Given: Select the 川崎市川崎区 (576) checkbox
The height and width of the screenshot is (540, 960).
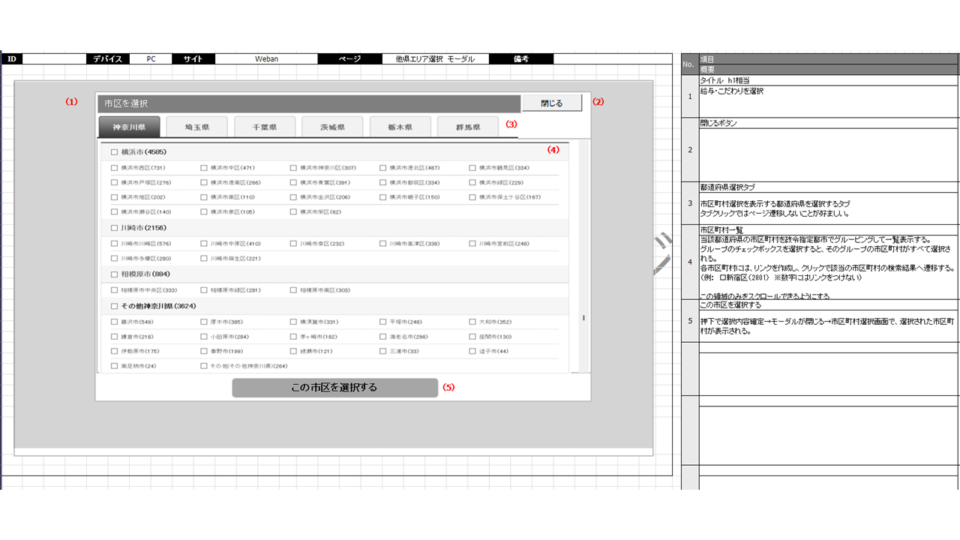Looking at the screenshot, I should pyautogui.click(x=114, y=243).
